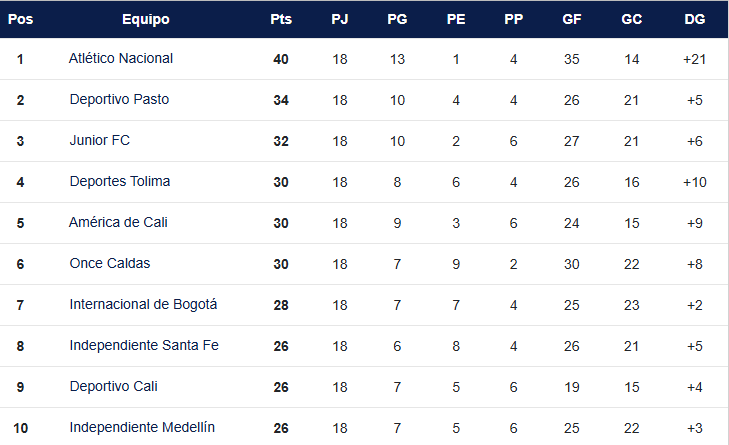
Task: Click Atlético Nacional's 40 points value
Action: pyautogui.click(x=281, y=59)
